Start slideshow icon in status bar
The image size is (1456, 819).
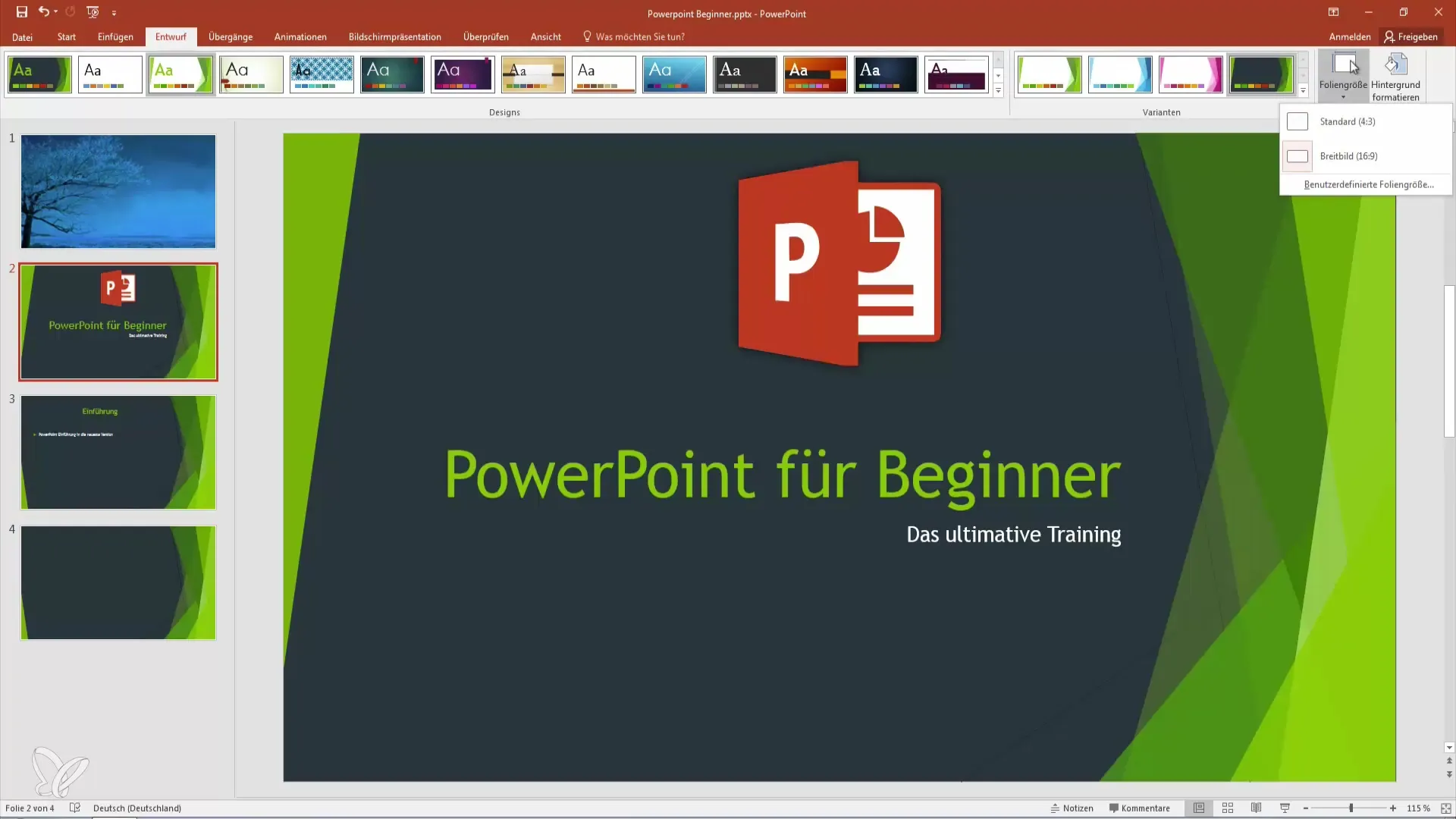pyautogui.click(x=1285, y=808)
